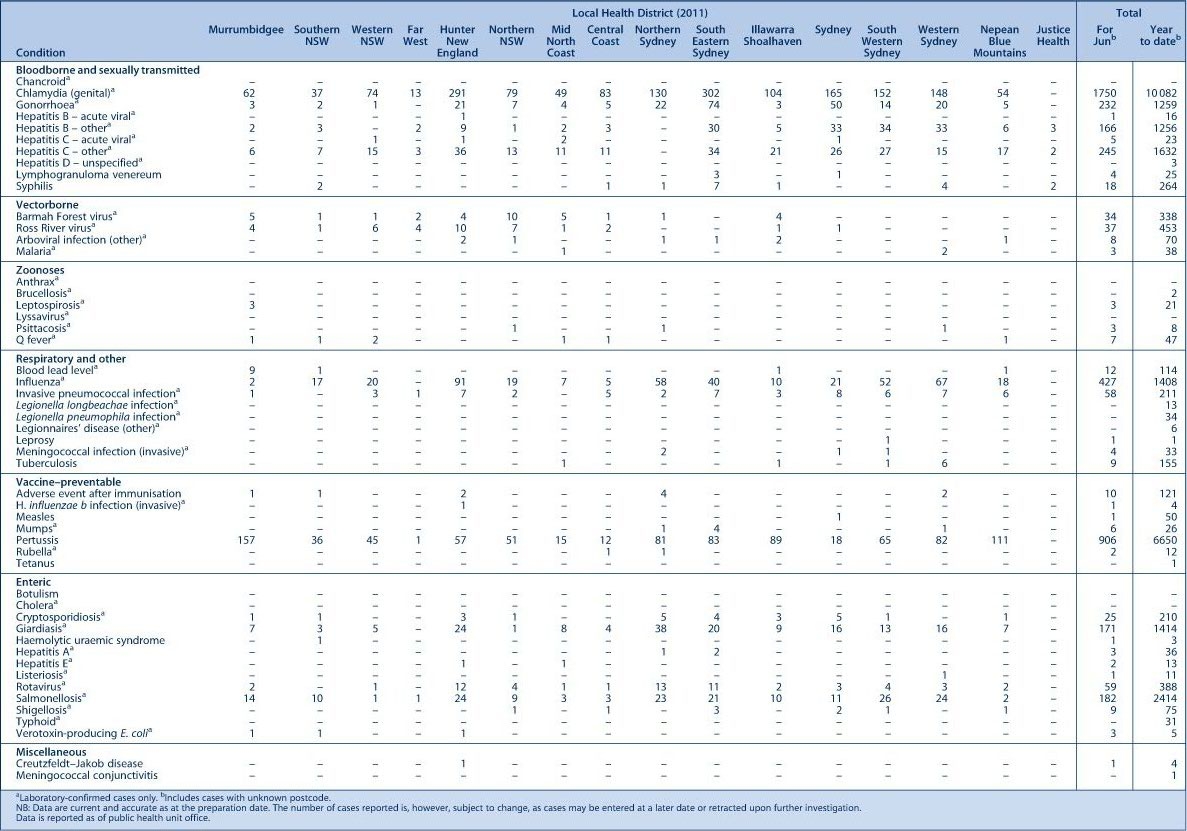Screen dimensions: 1187x831
Task: Select the Legionella pneumophila infection label
Action: 98,417
